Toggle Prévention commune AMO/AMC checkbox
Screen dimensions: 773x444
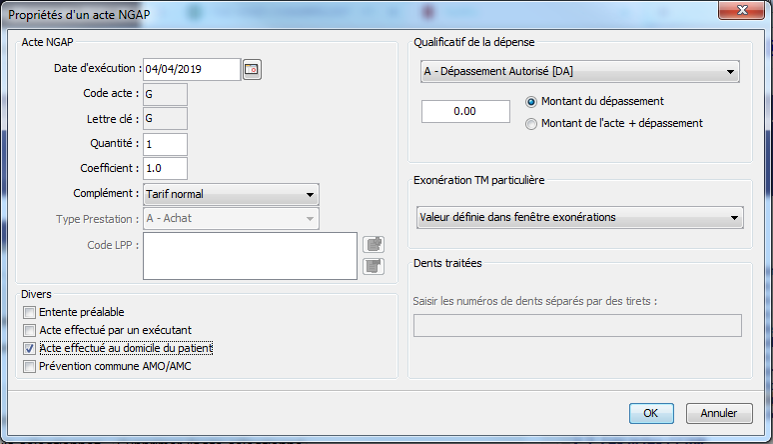[29, 366]
